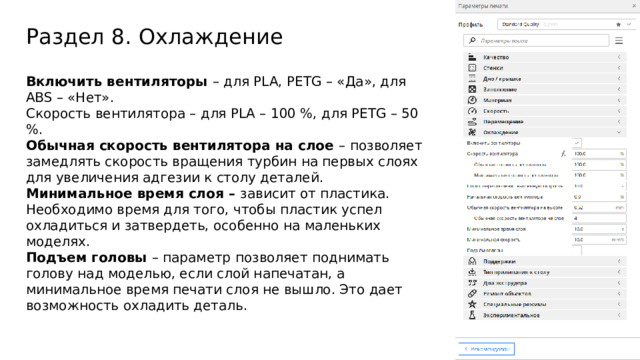The height and width of the screenshot is (360, 640).
Task: Collapse Охлаждение section via its chevron
Action: (619, 132)
